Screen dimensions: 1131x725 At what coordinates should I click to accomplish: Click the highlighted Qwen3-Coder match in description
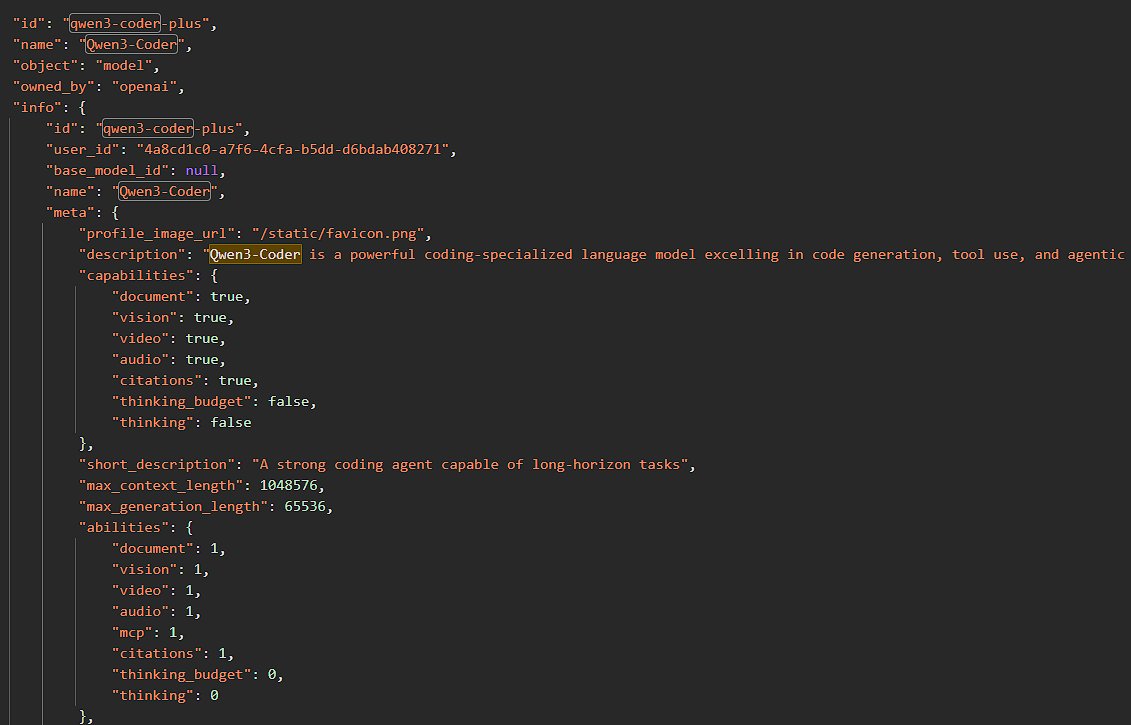tap(255, 255)
